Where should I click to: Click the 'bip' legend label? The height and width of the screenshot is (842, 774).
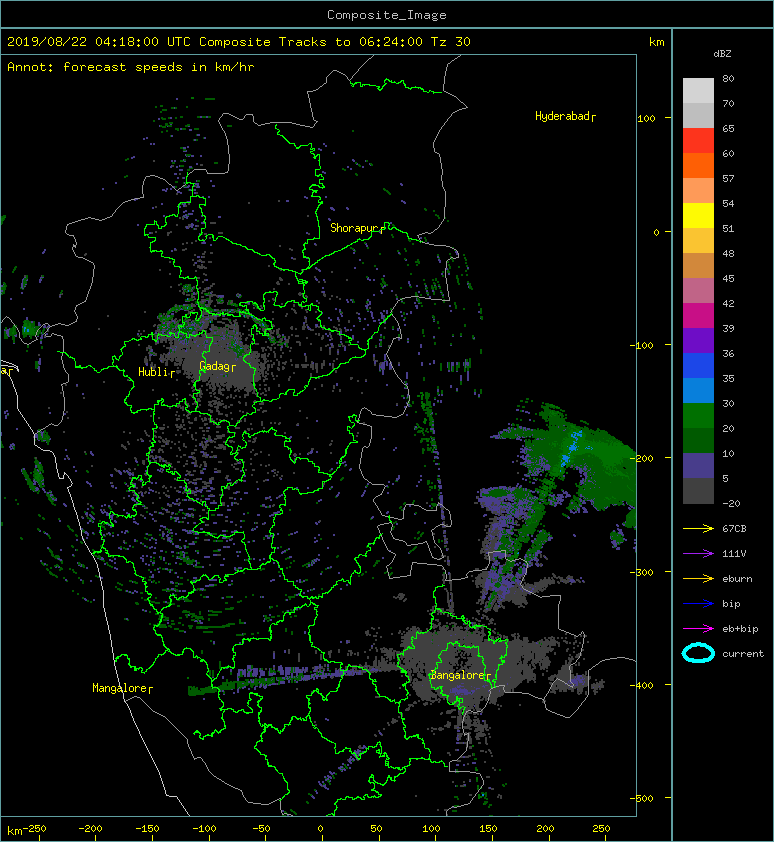731,604
